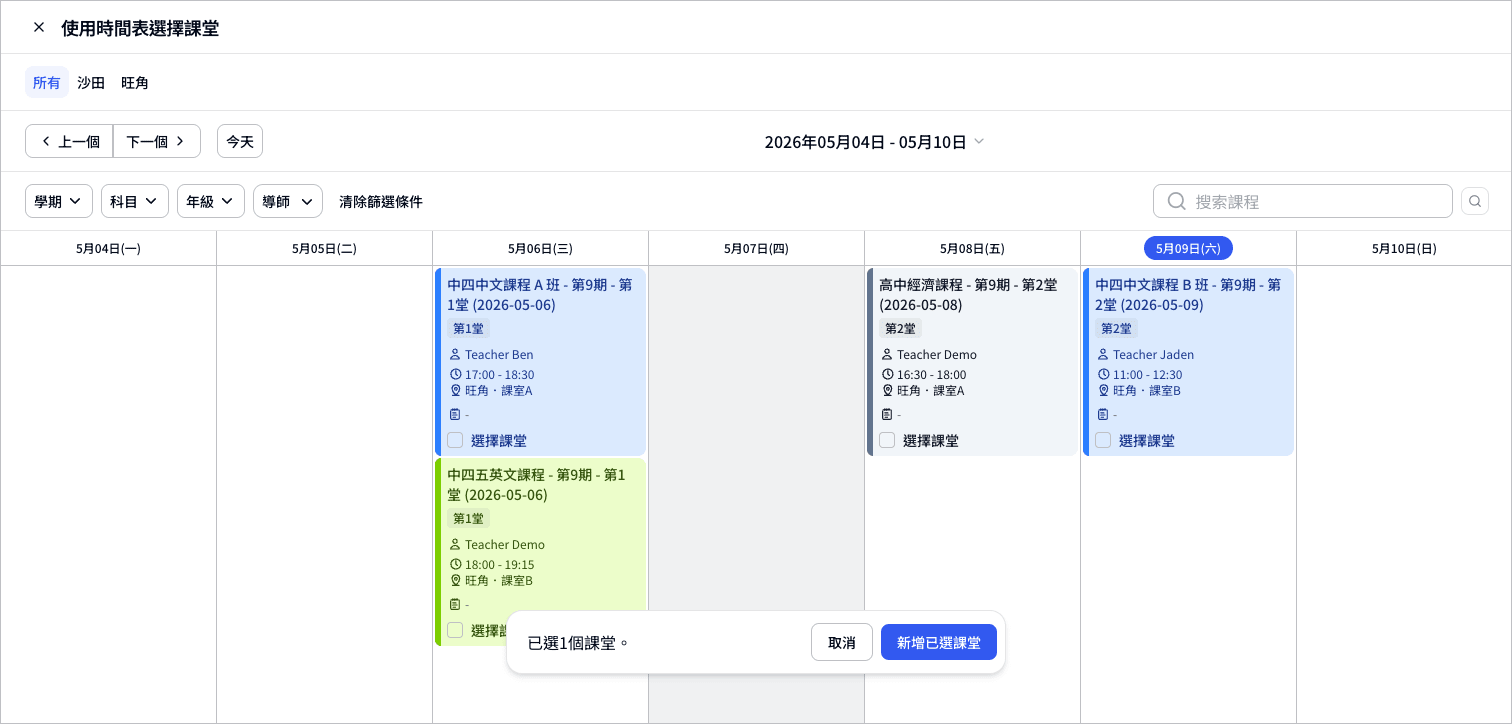This screenshot has width=1512, height=724.
Task: Tick 選擇課堂 checkbox for 高中經濟課程 lesson
Action: click(887, 440)
